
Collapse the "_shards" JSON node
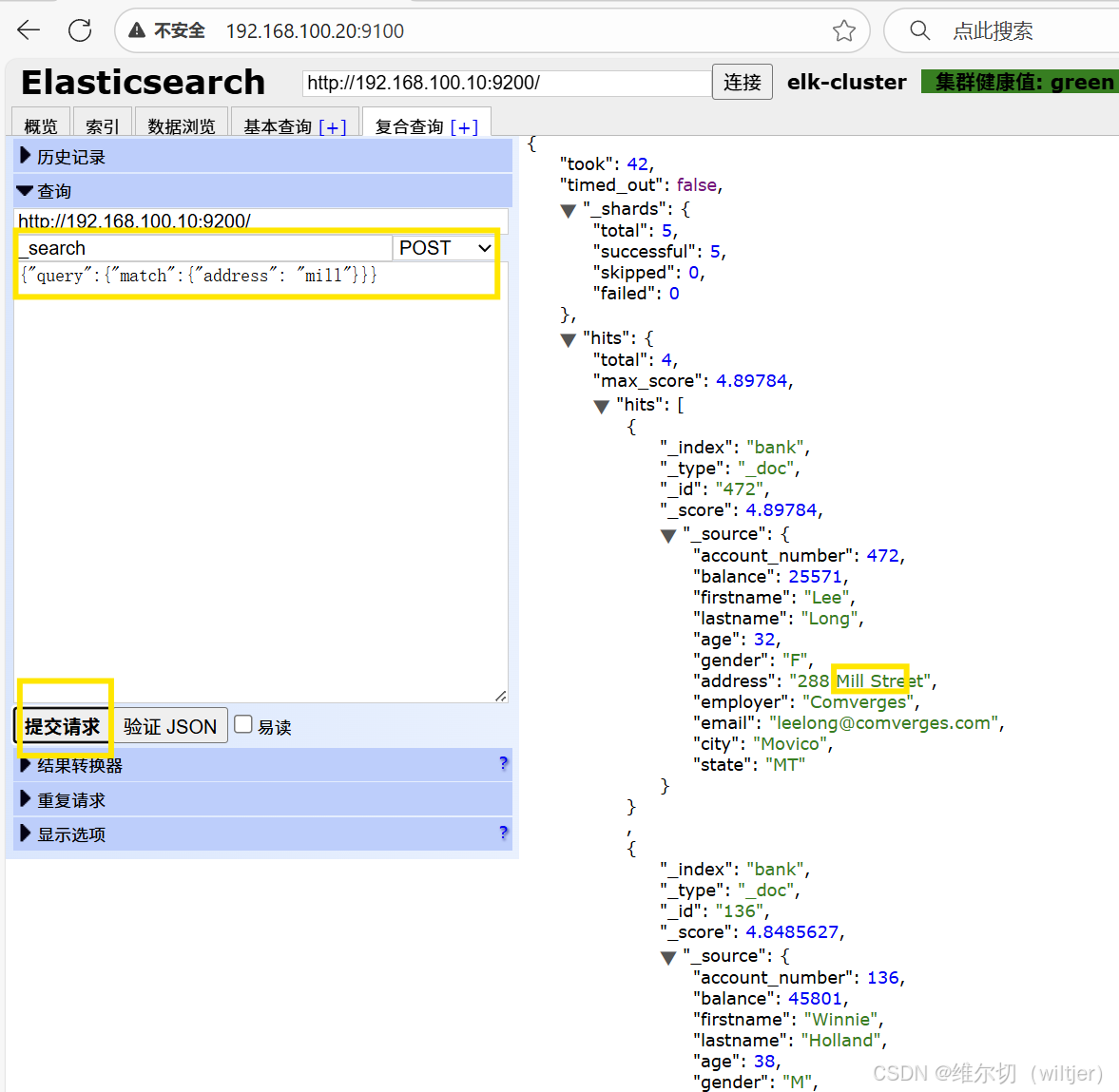tap(569, 210)
